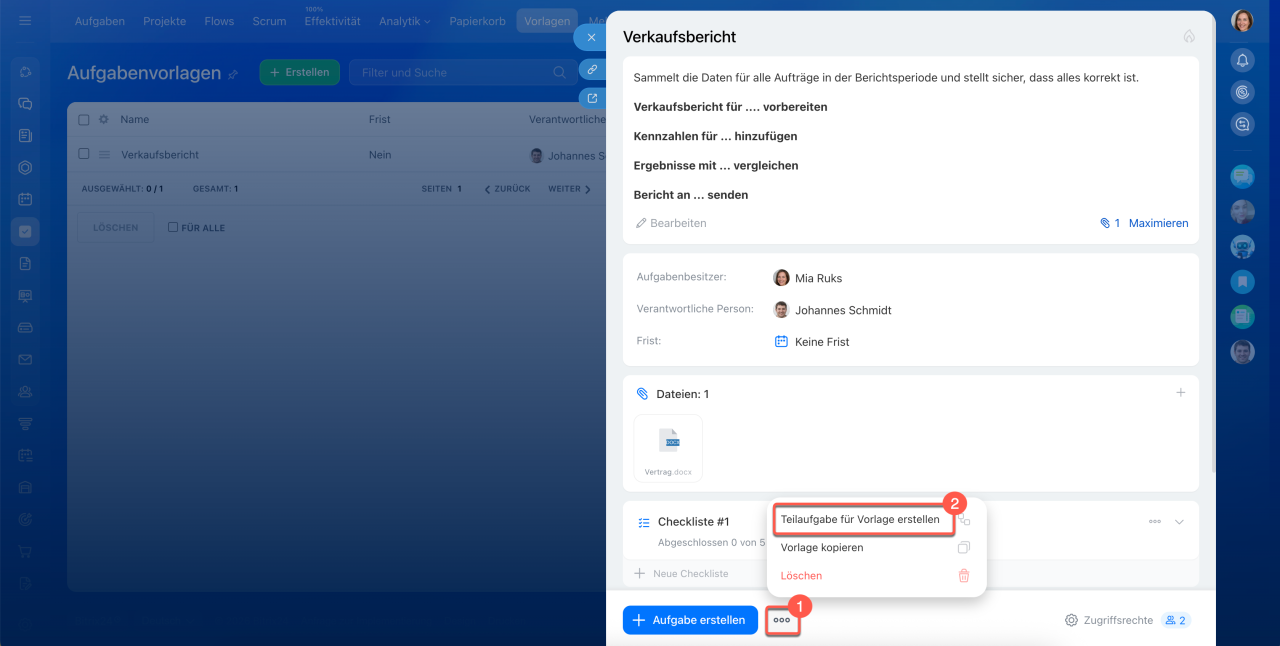Image resolution: width=1280 pixels, height=646 pixels.
Task: Switch to the Scrum tab
Action: [x=269, y=21]
